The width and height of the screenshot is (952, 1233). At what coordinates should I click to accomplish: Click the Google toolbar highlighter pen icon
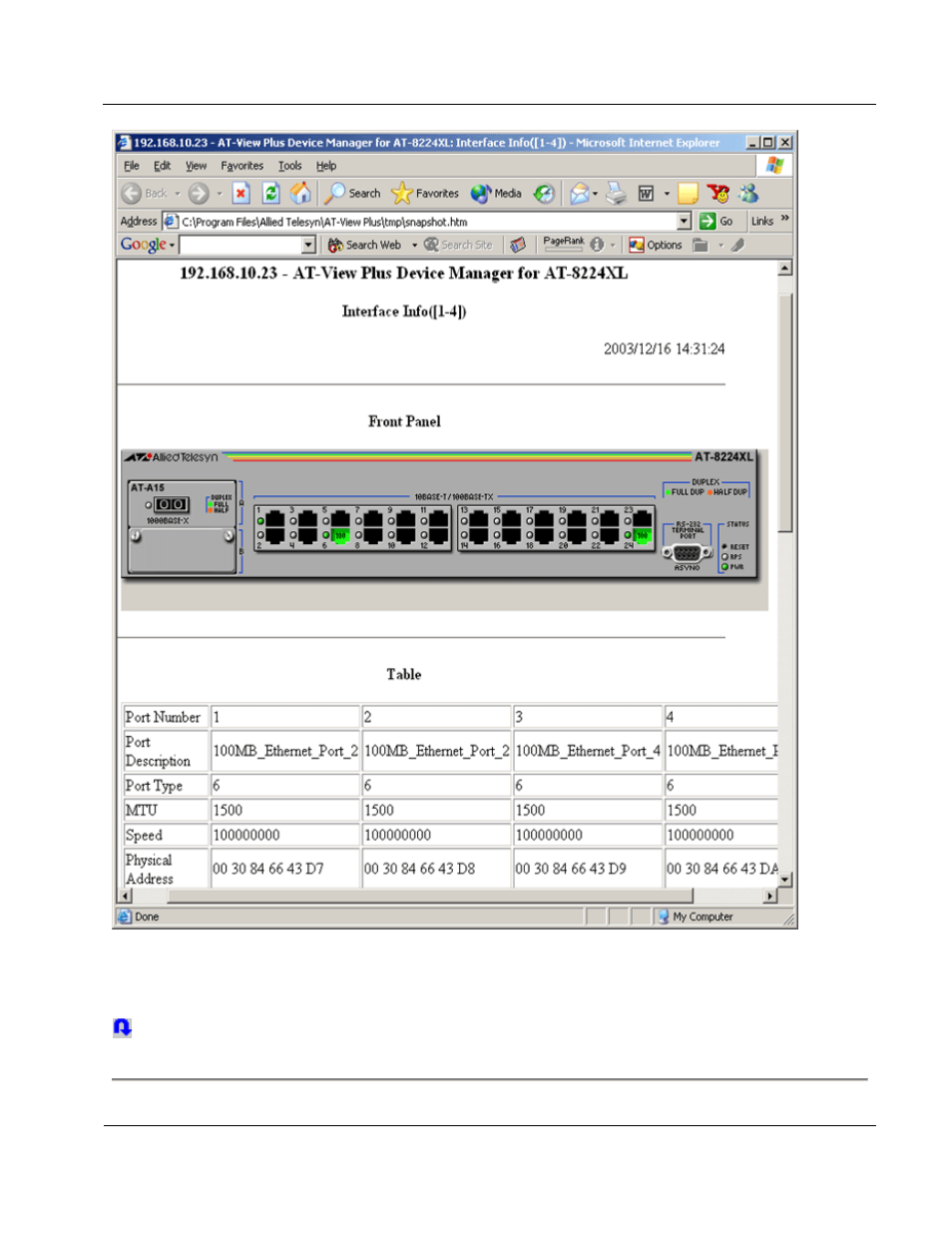(x=737, y=245)
